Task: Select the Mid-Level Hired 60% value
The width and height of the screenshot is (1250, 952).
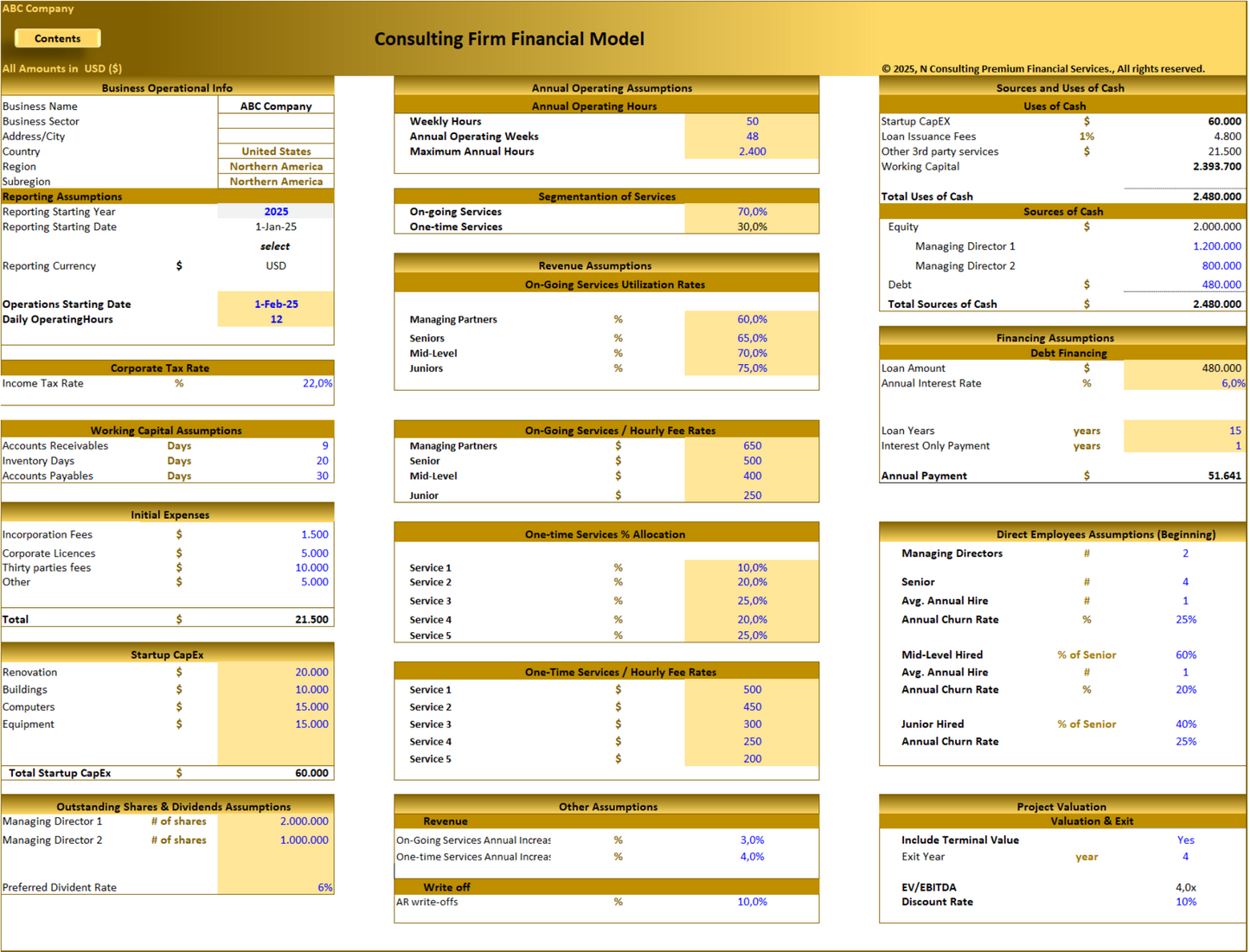Action: [1185, 655]
